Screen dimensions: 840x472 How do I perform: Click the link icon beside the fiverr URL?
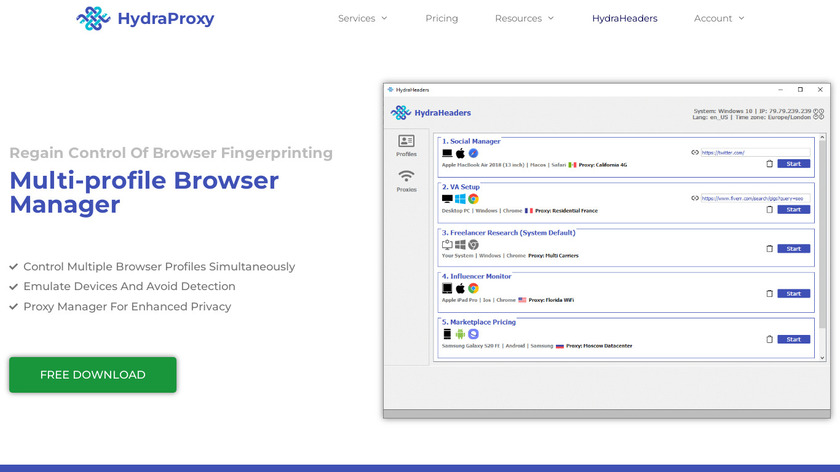[x=695, y=198]
